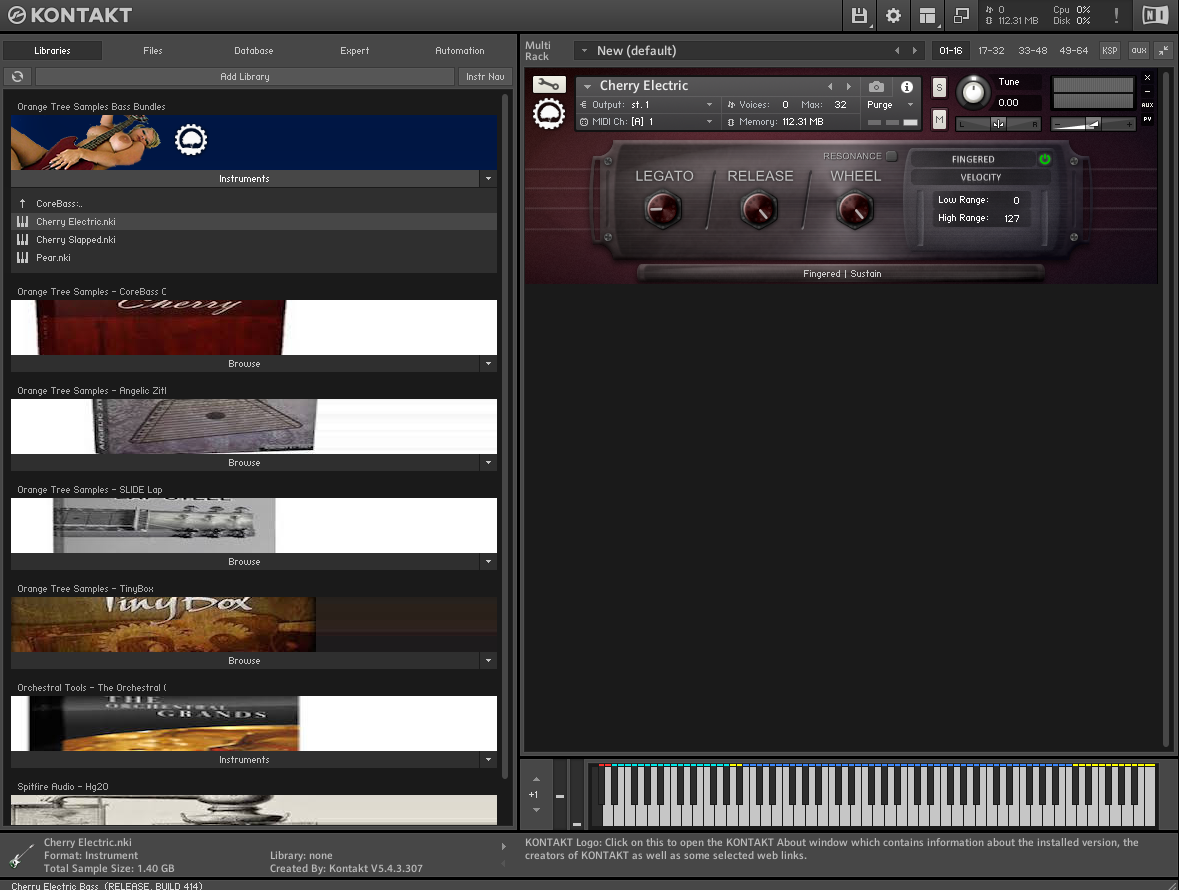Go to previous instrument in Cherry Electric header
Viewport: 1179px width, 890px height.
830,86
